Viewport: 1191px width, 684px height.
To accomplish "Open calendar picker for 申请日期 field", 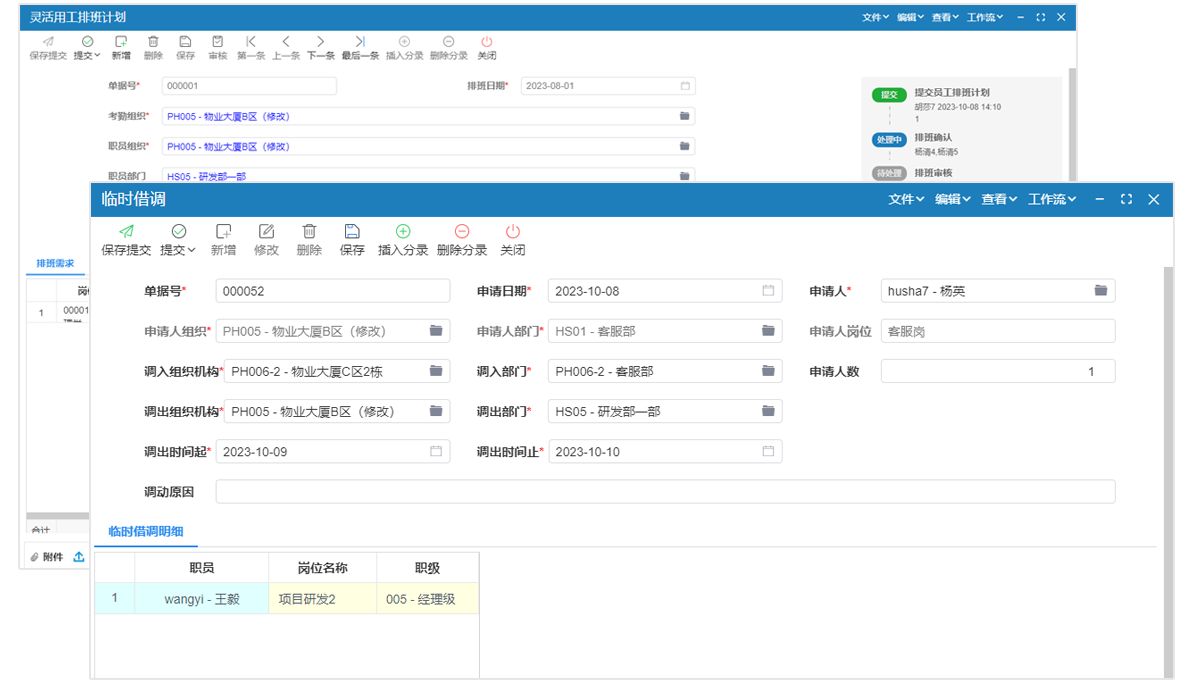I will point(768,291).
